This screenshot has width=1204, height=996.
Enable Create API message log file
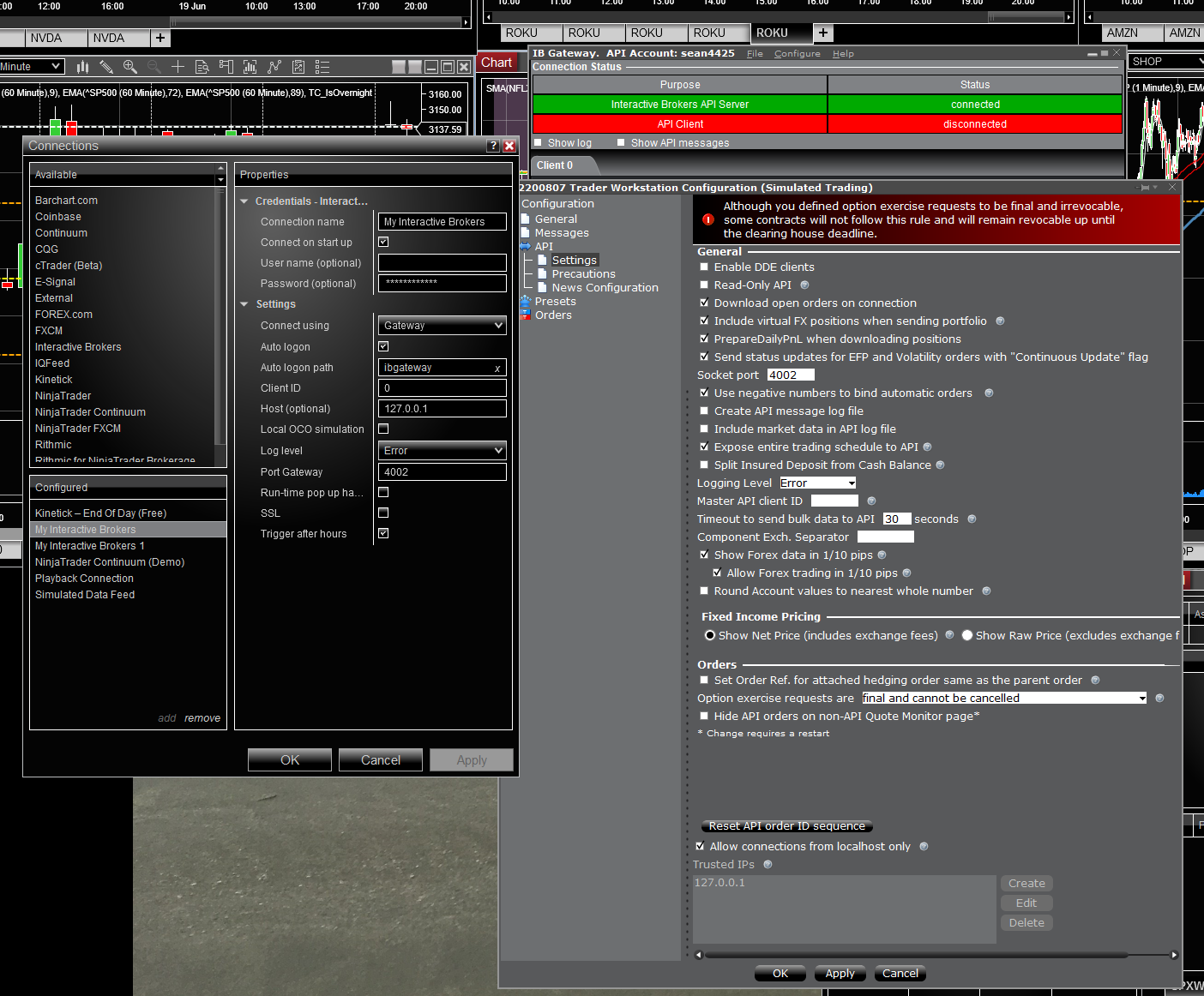704,411
